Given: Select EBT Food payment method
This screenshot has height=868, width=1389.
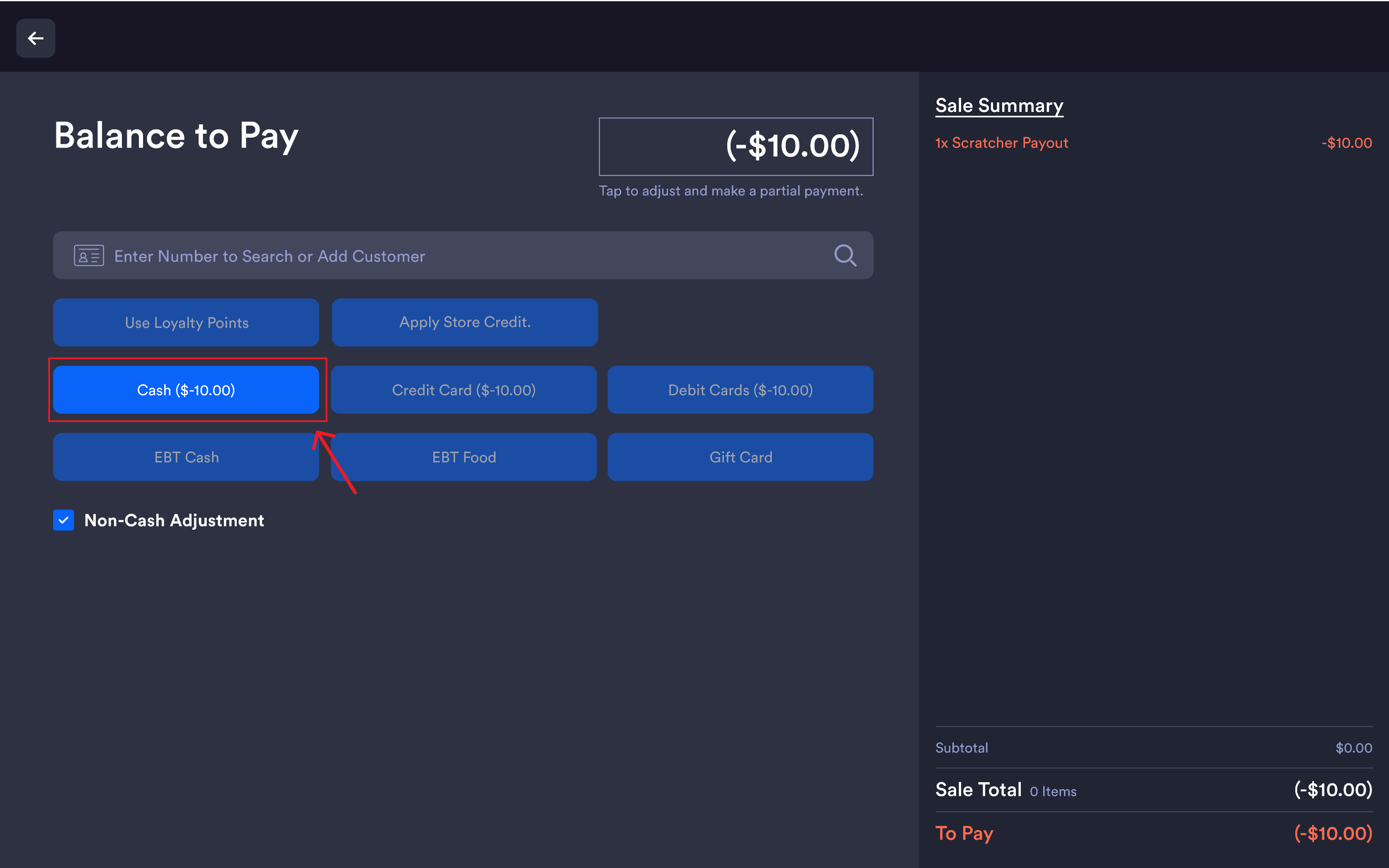Looking at the screenshot, I should tap(464, 457).
